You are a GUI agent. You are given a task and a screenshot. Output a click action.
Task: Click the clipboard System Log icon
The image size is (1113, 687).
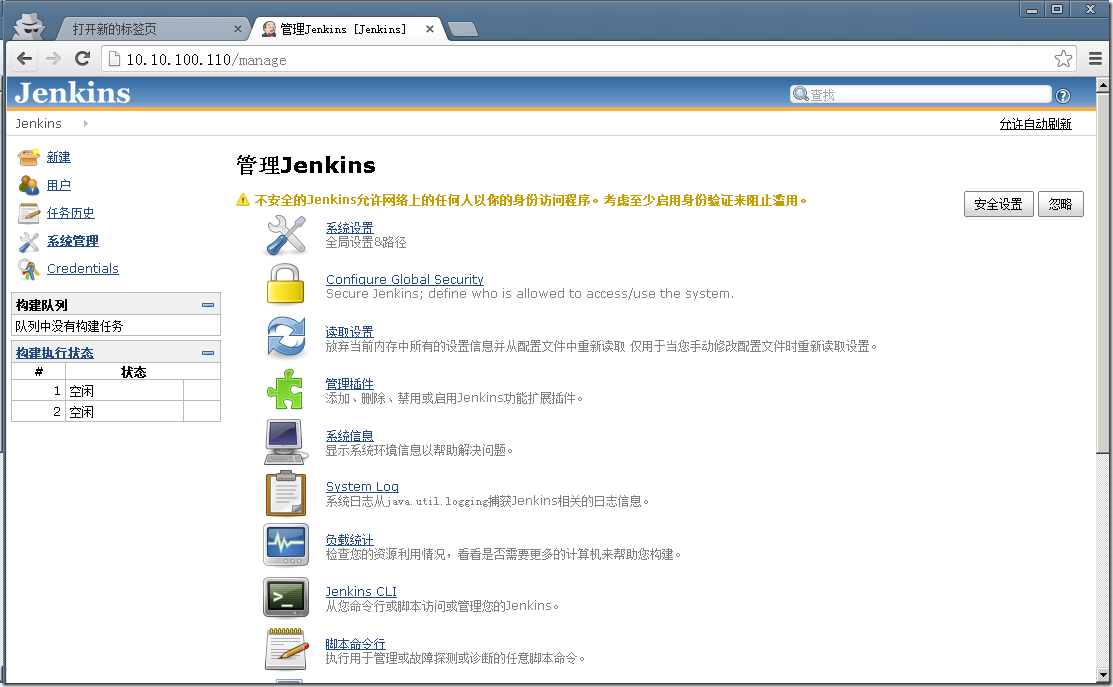[286, 493]
